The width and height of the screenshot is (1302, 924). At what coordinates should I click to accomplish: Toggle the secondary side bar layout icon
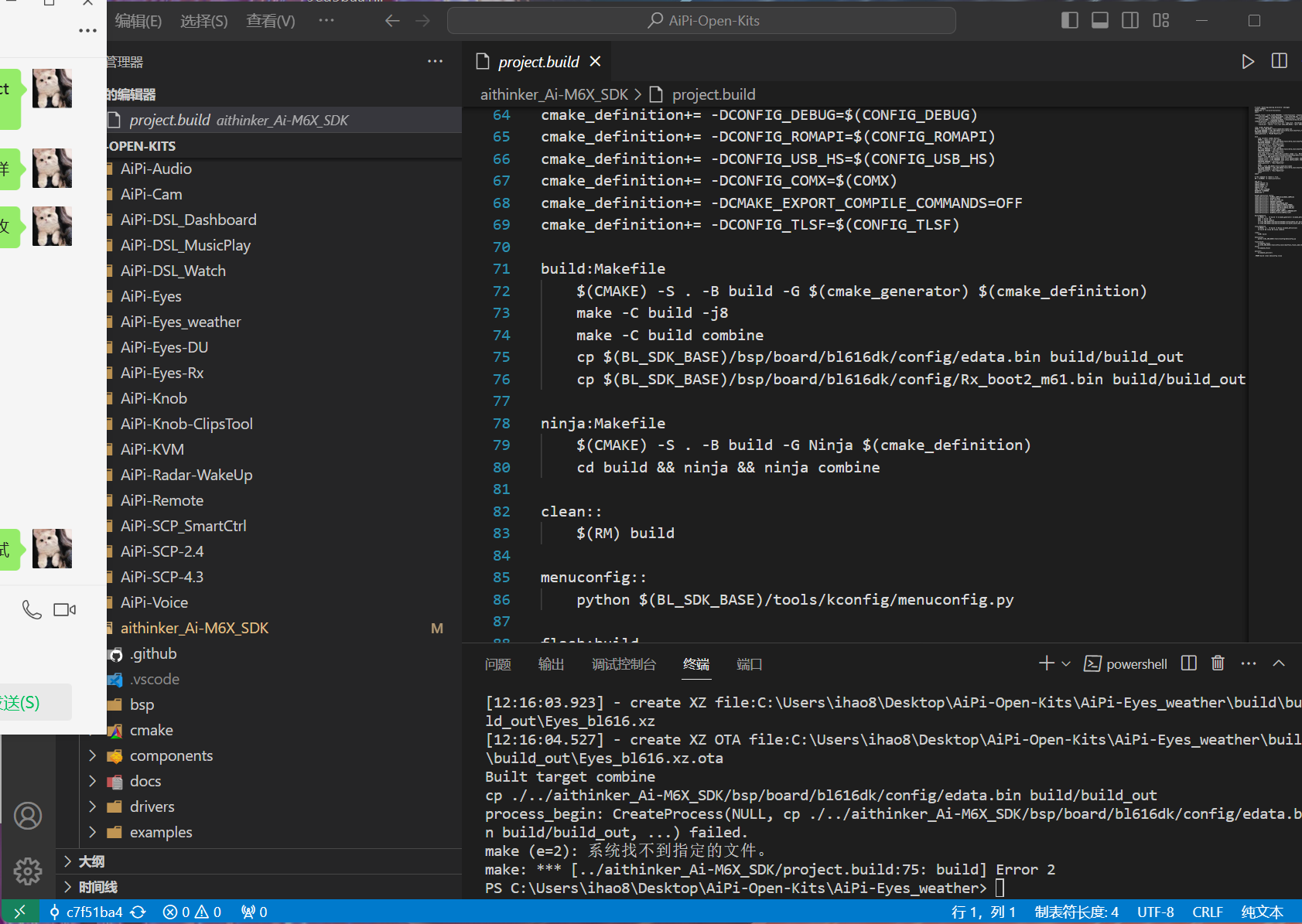point(1130,20)
